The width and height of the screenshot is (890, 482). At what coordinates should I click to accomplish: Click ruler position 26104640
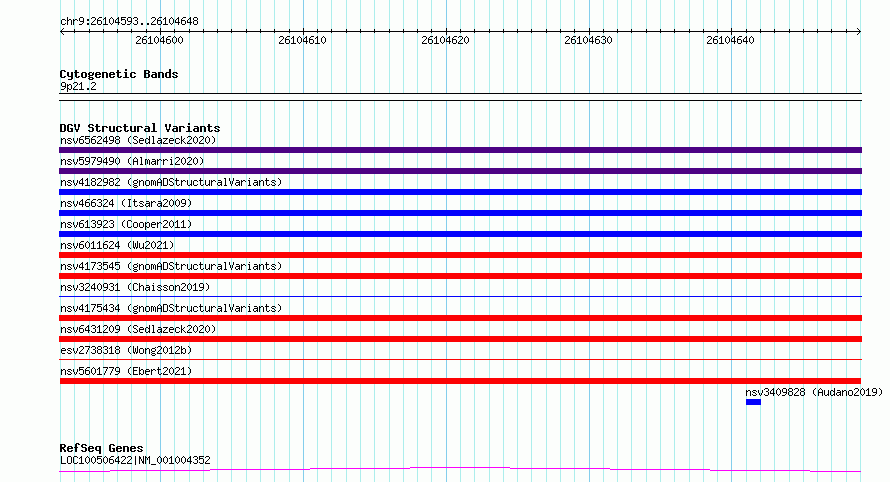point(731,40)
